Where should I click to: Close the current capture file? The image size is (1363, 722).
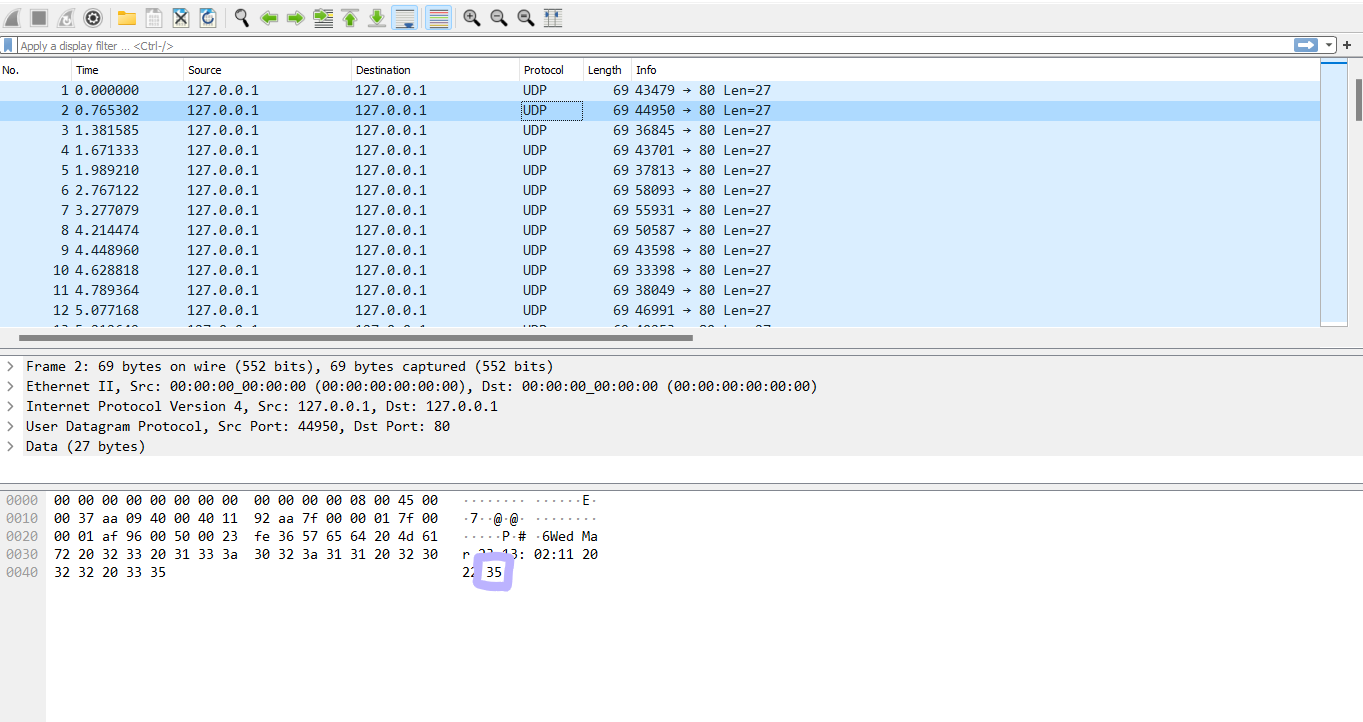click(x=180, y=17)
